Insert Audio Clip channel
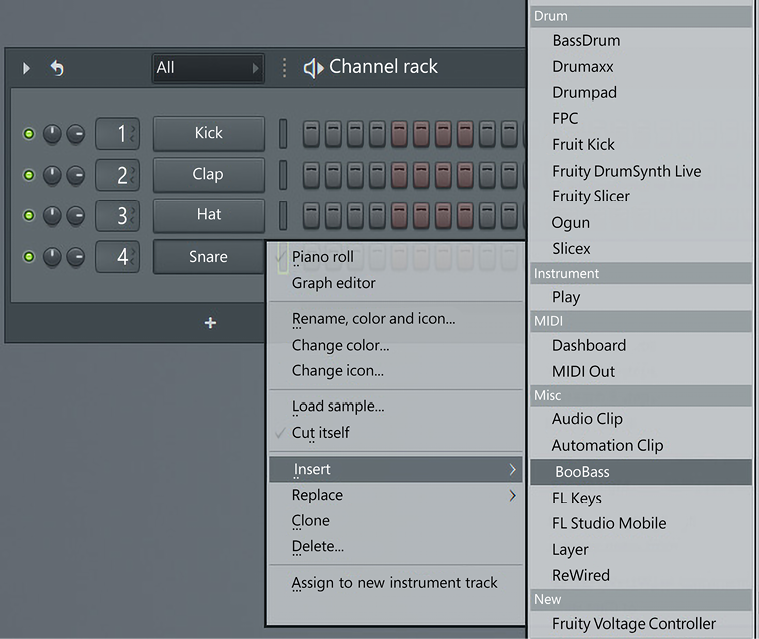This screenshot has width=759, height=639. tap(641, 419)
